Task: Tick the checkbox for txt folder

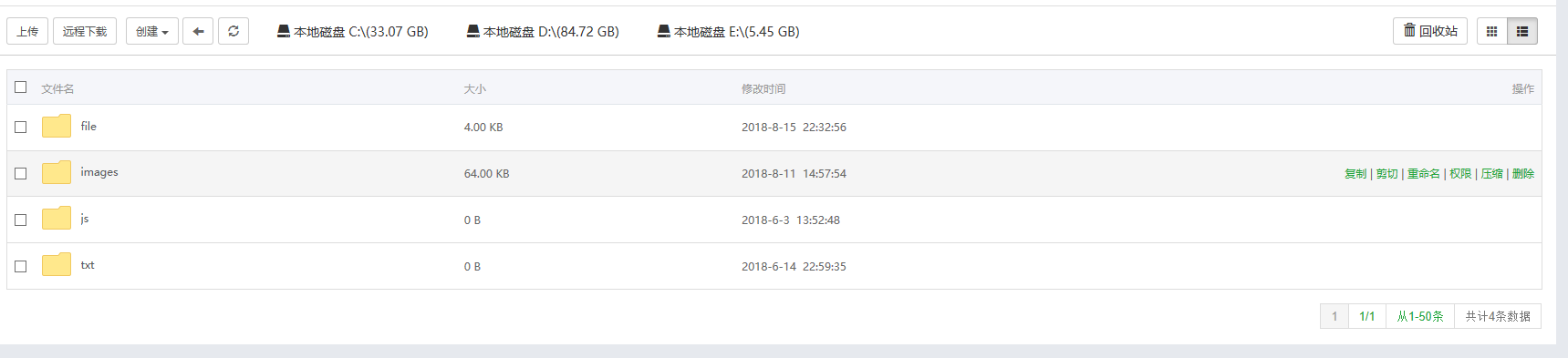Action: click(20, 266)
